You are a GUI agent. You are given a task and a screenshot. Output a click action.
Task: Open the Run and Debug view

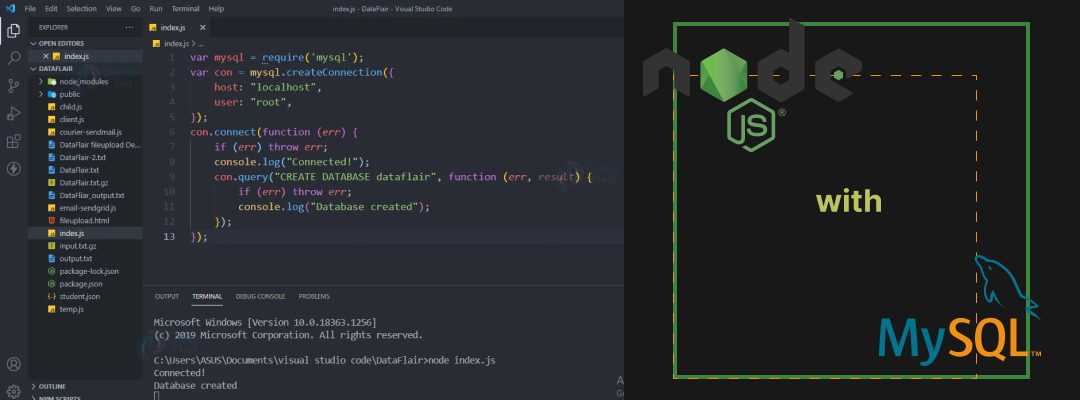coord(13,114)
